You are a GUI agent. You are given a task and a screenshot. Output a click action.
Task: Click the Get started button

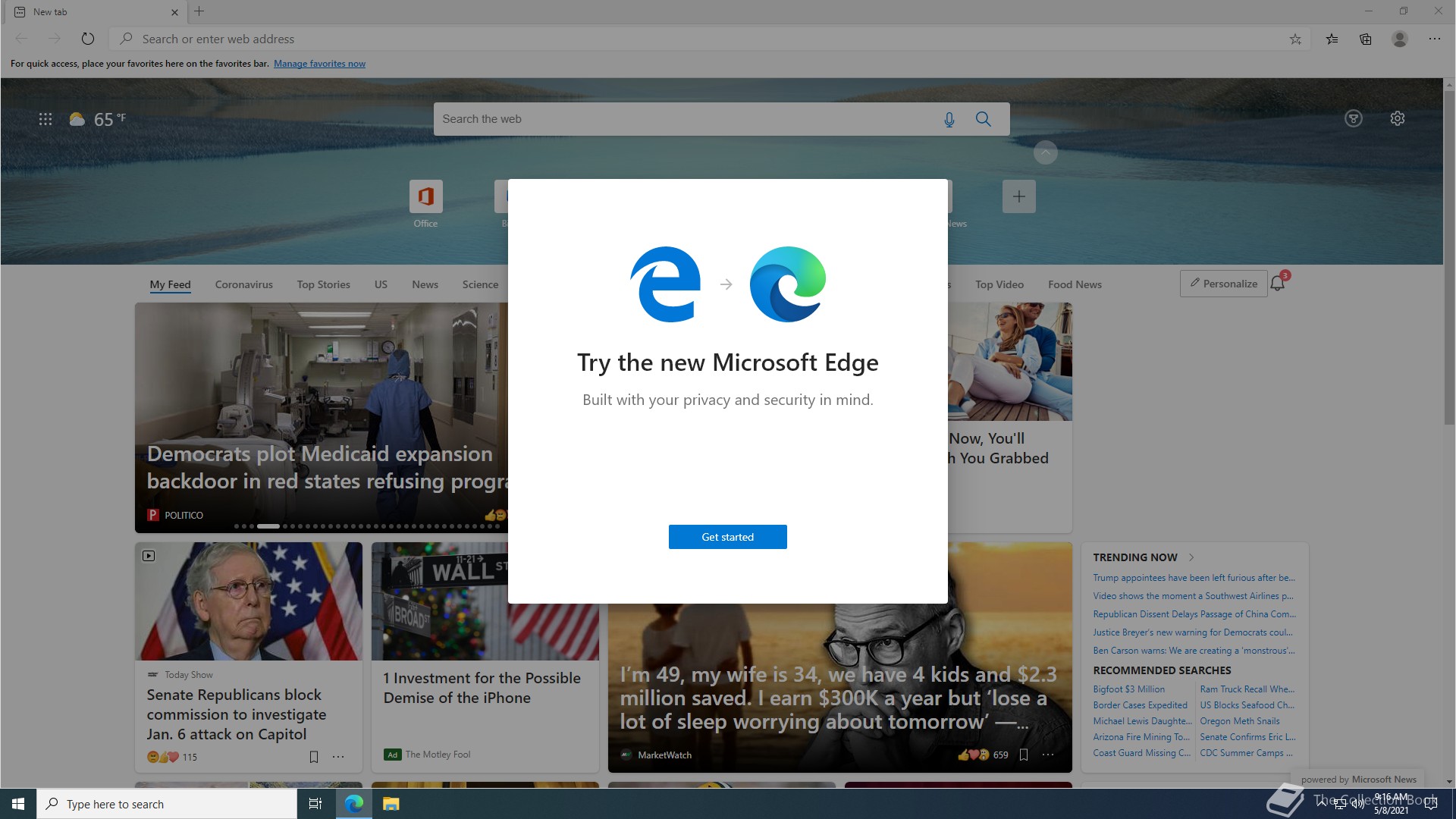coord(727,537)
